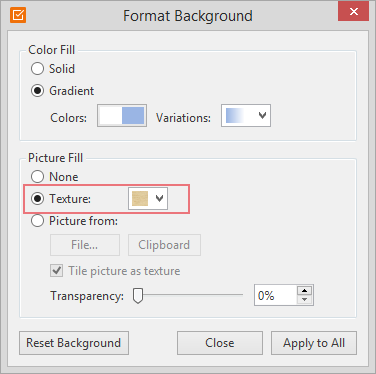Close the Format Background dialog with X
376x374 pixels.
[353, 12]
